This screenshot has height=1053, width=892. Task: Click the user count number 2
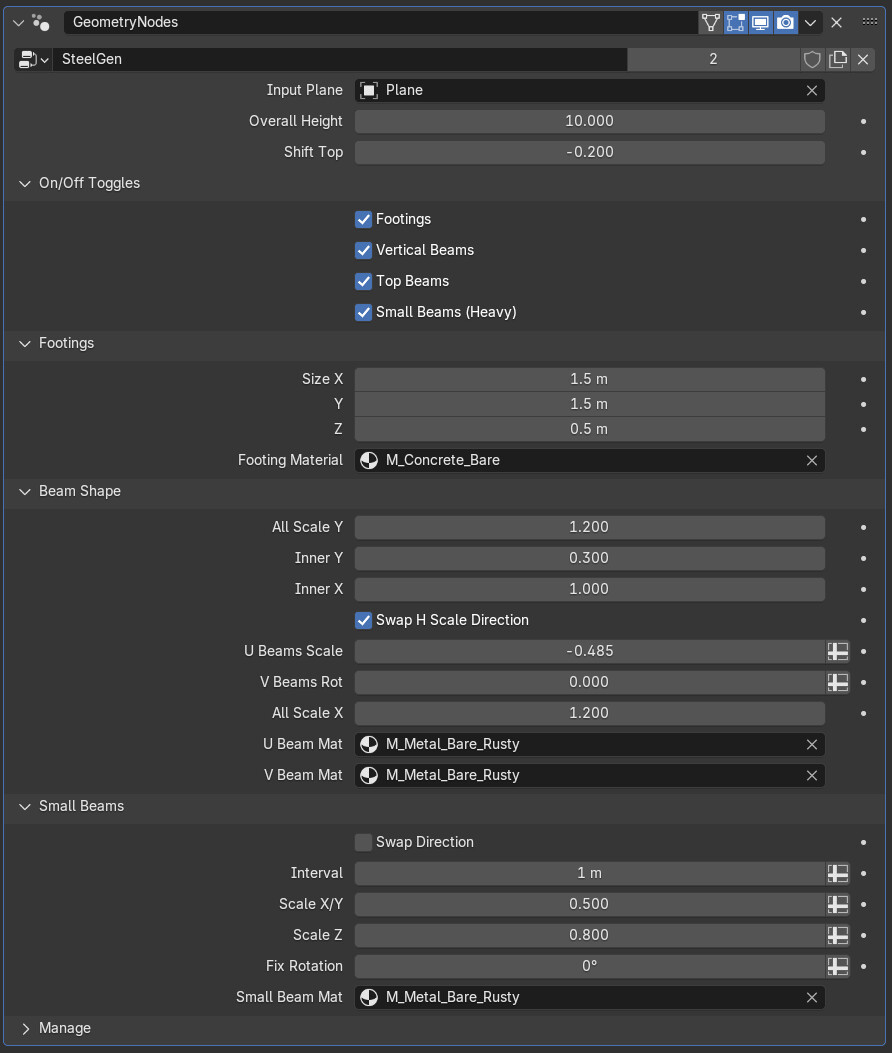[713, 59]
